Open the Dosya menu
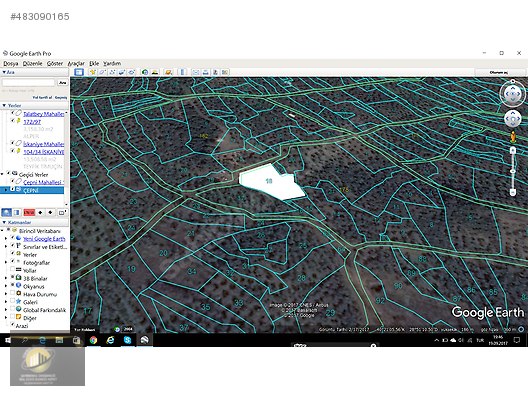 [x=10, y=63]
